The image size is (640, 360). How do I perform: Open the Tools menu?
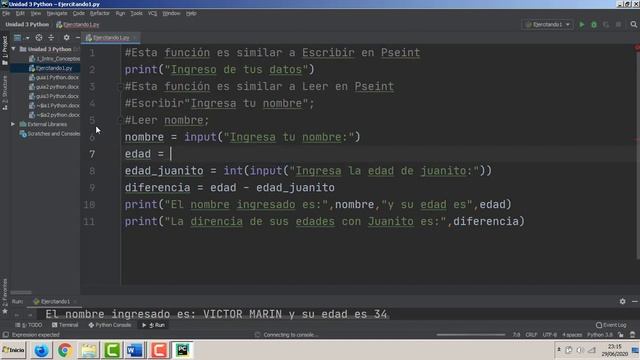point(136,13)
